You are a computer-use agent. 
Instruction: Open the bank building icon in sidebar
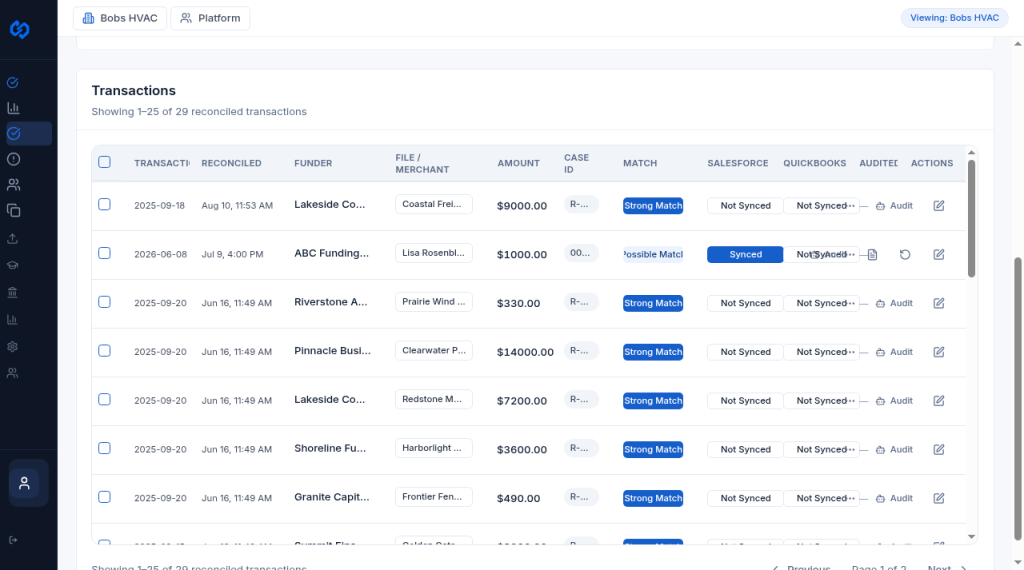12,293
